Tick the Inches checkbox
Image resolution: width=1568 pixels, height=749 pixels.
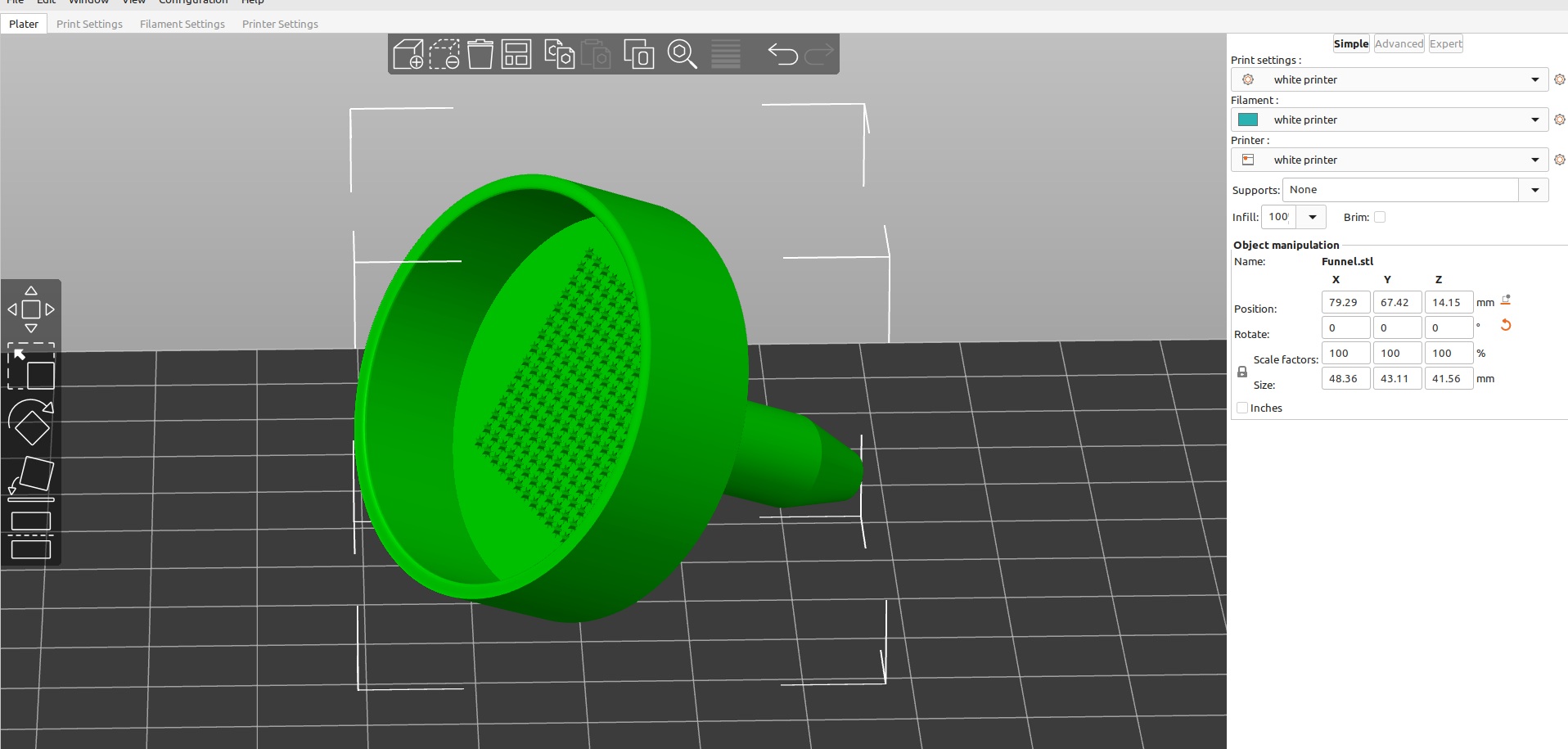[x=1242, y=408]
